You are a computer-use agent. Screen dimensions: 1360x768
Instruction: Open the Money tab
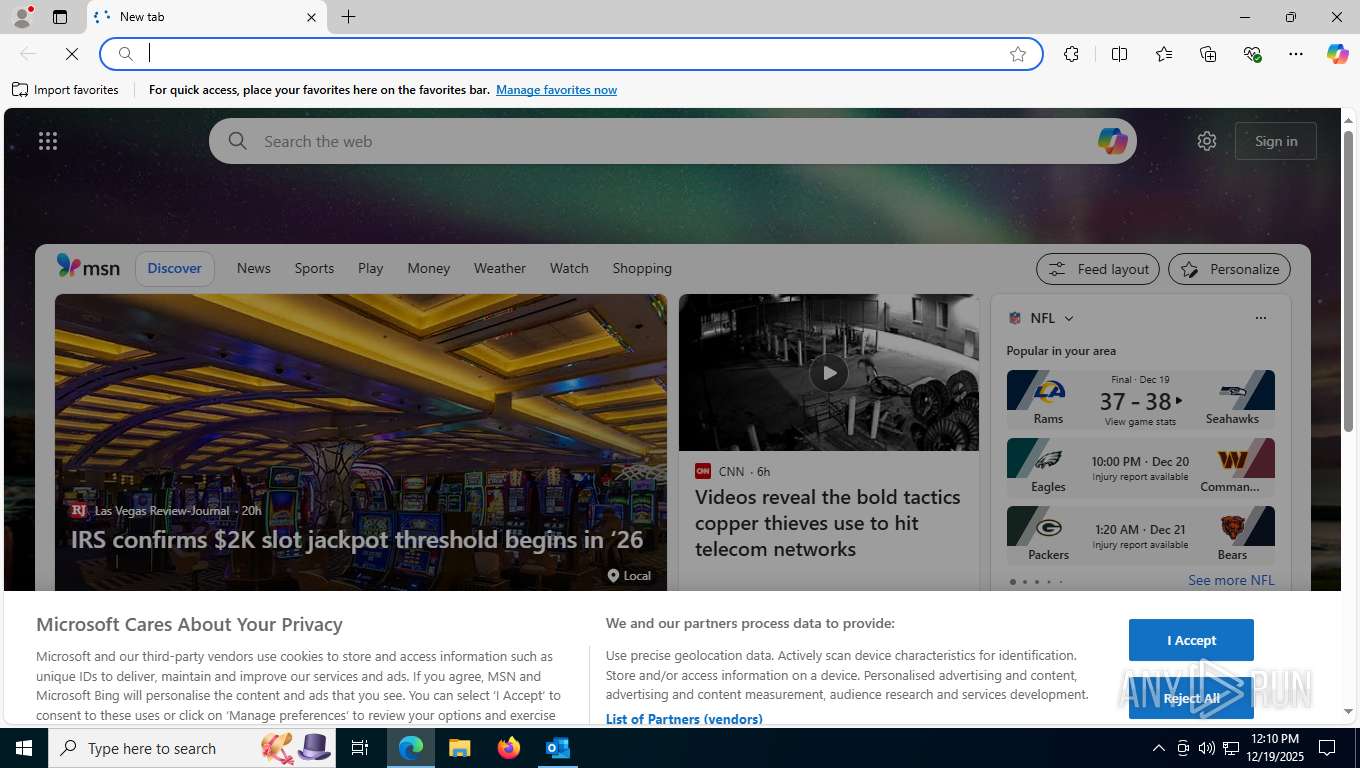click(428, 268)
